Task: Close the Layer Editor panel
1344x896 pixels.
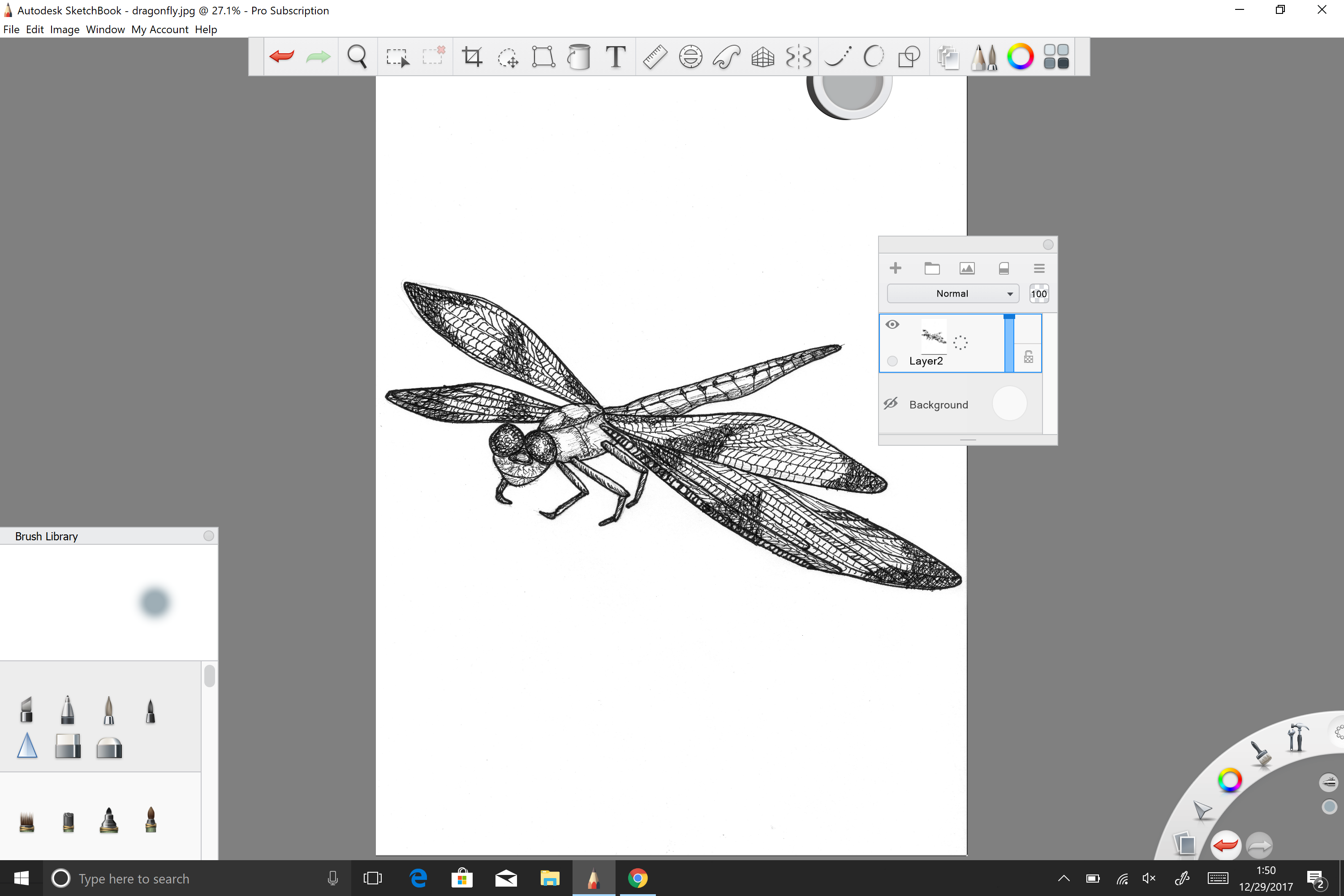Action: [1047, 245]
